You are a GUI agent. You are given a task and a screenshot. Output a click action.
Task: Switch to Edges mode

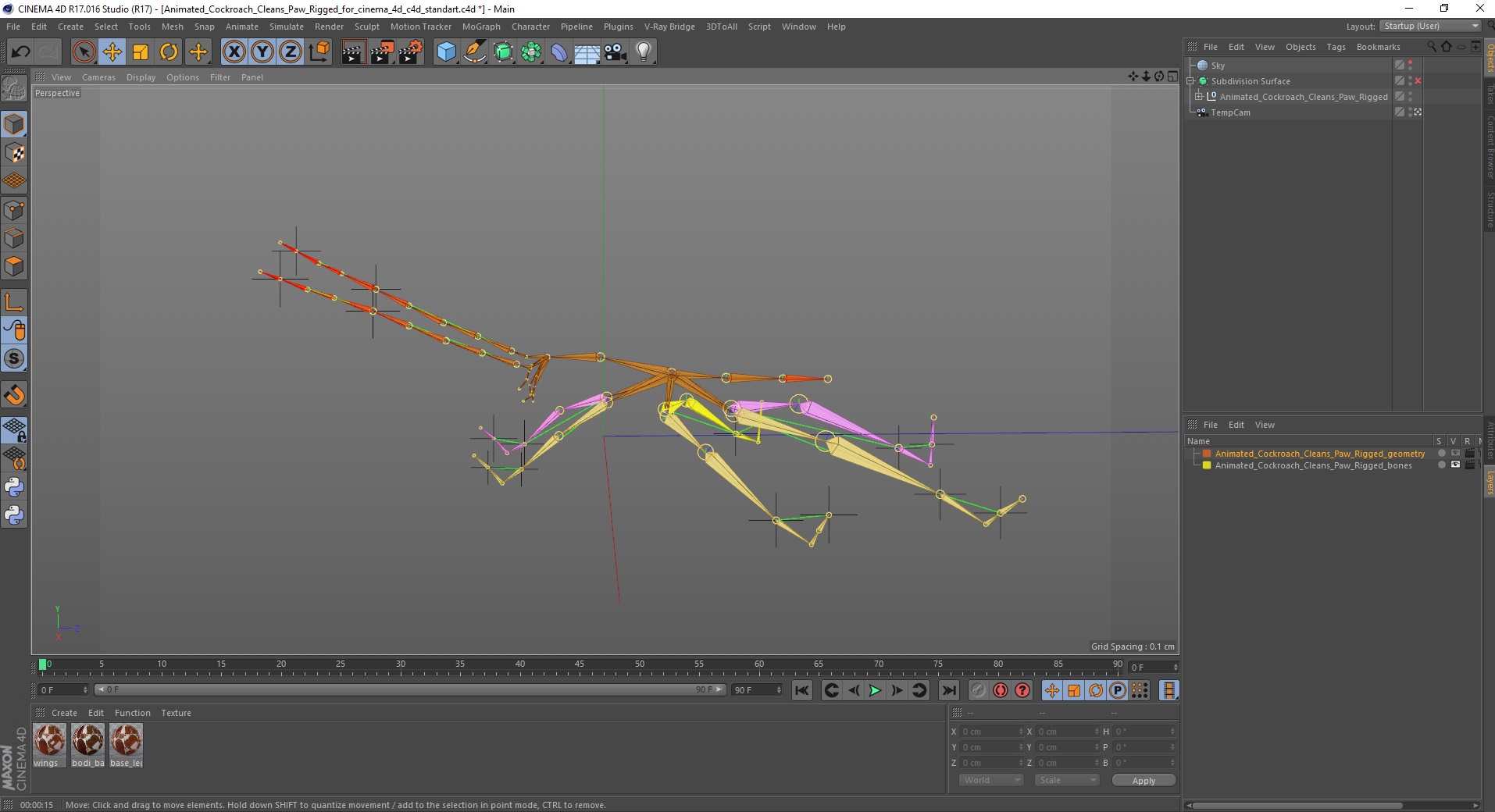pyautogui.click(x=15, y=238)
